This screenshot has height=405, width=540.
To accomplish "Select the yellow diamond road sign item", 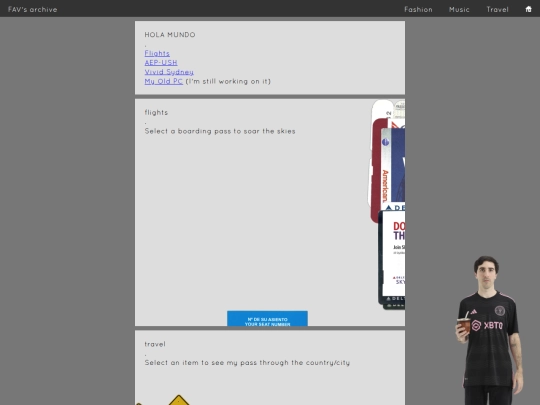I will [x=179, y=401].
